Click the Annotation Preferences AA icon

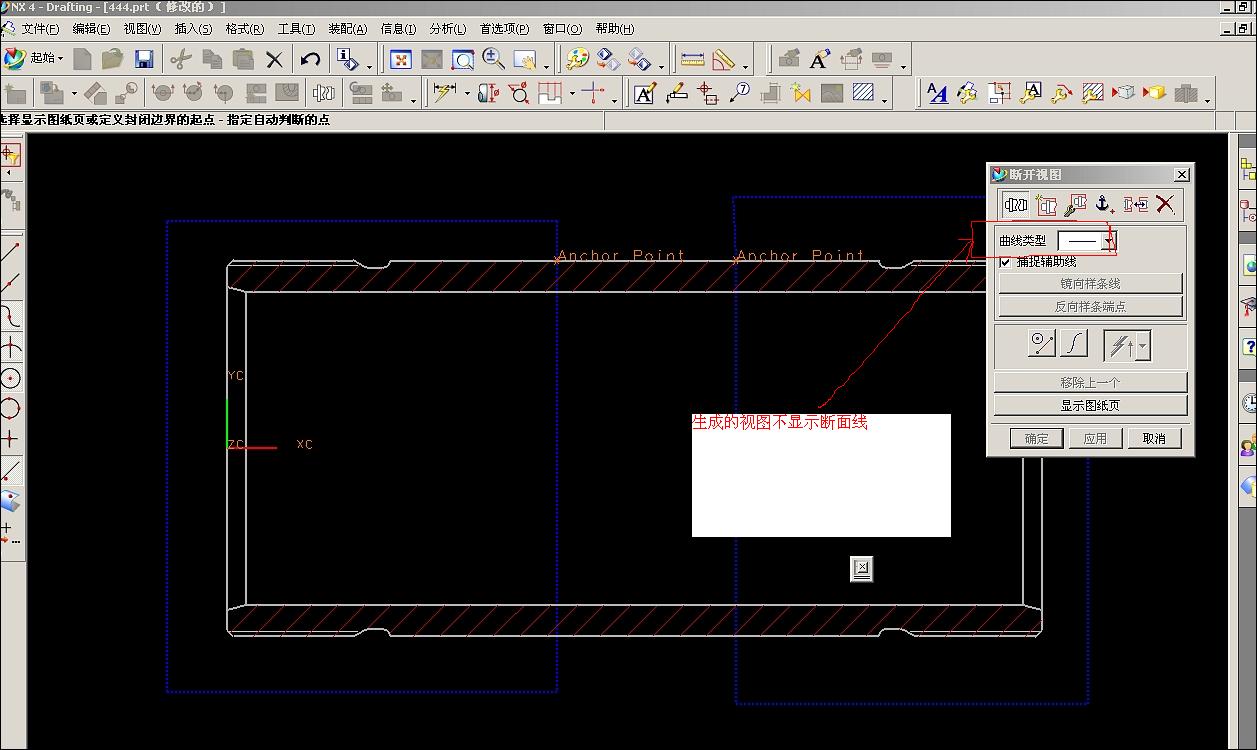(937, 93)
